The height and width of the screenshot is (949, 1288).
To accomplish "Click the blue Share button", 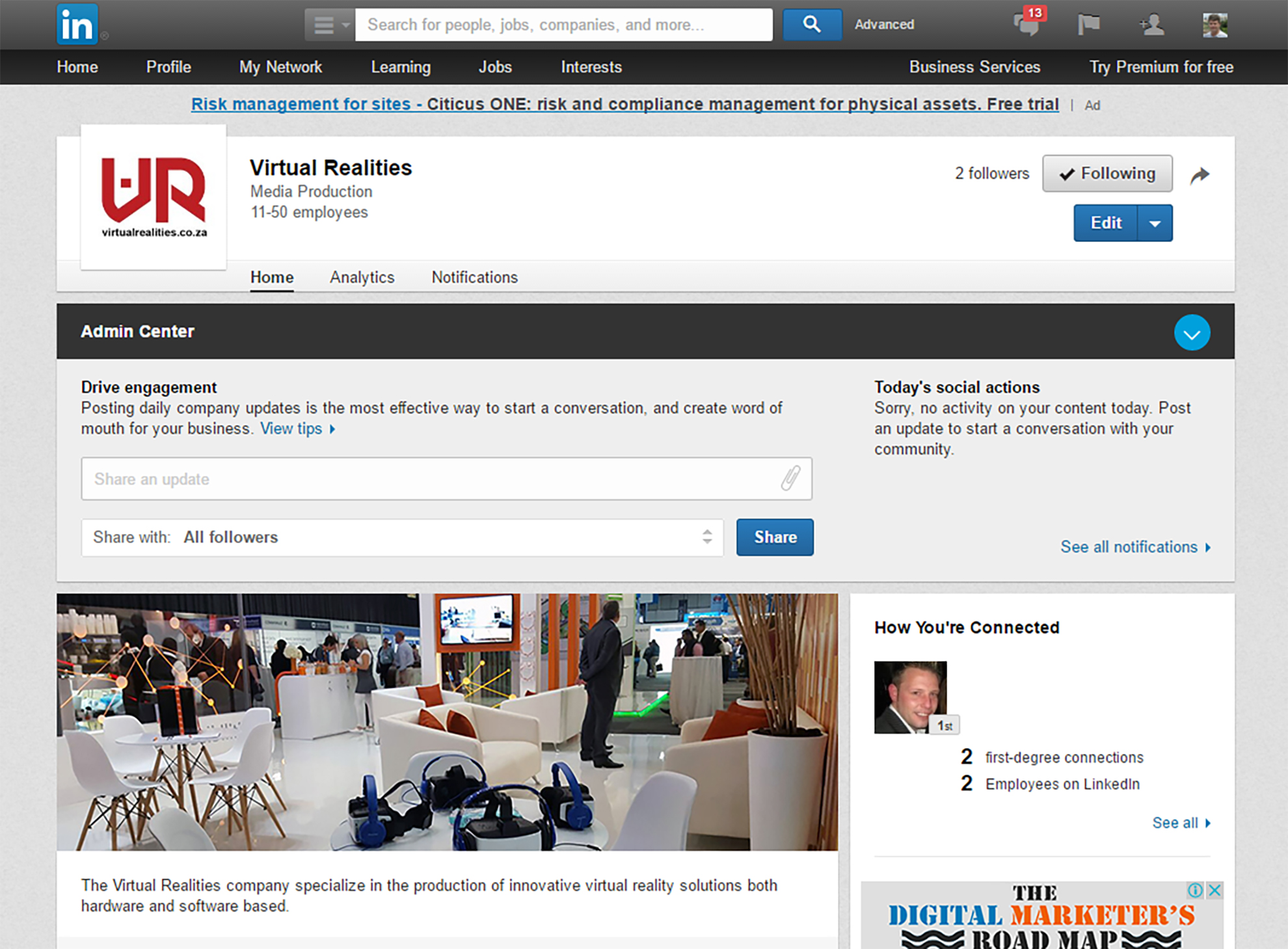I will (774, 537).
